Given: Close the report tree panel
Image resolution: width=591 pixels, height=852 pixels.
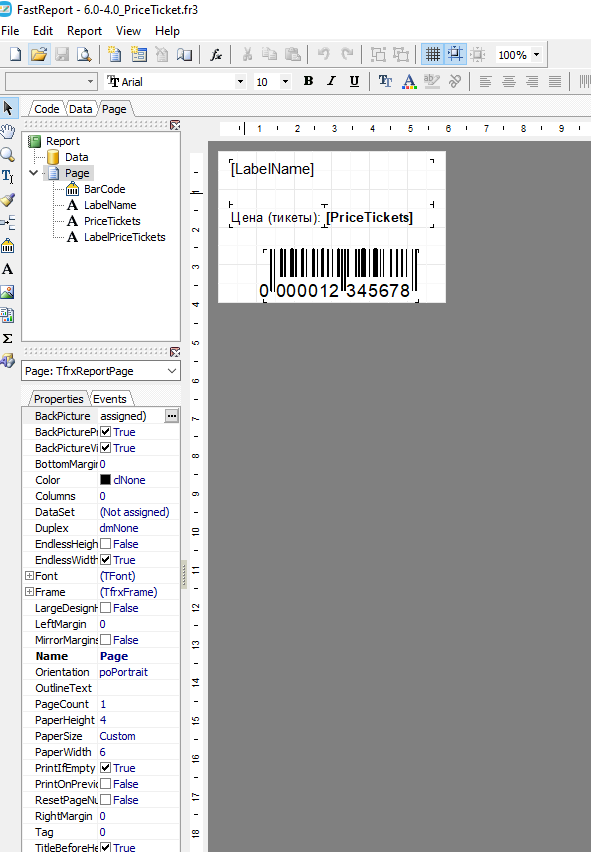Looking at the screenshot, I should [175, 125].
